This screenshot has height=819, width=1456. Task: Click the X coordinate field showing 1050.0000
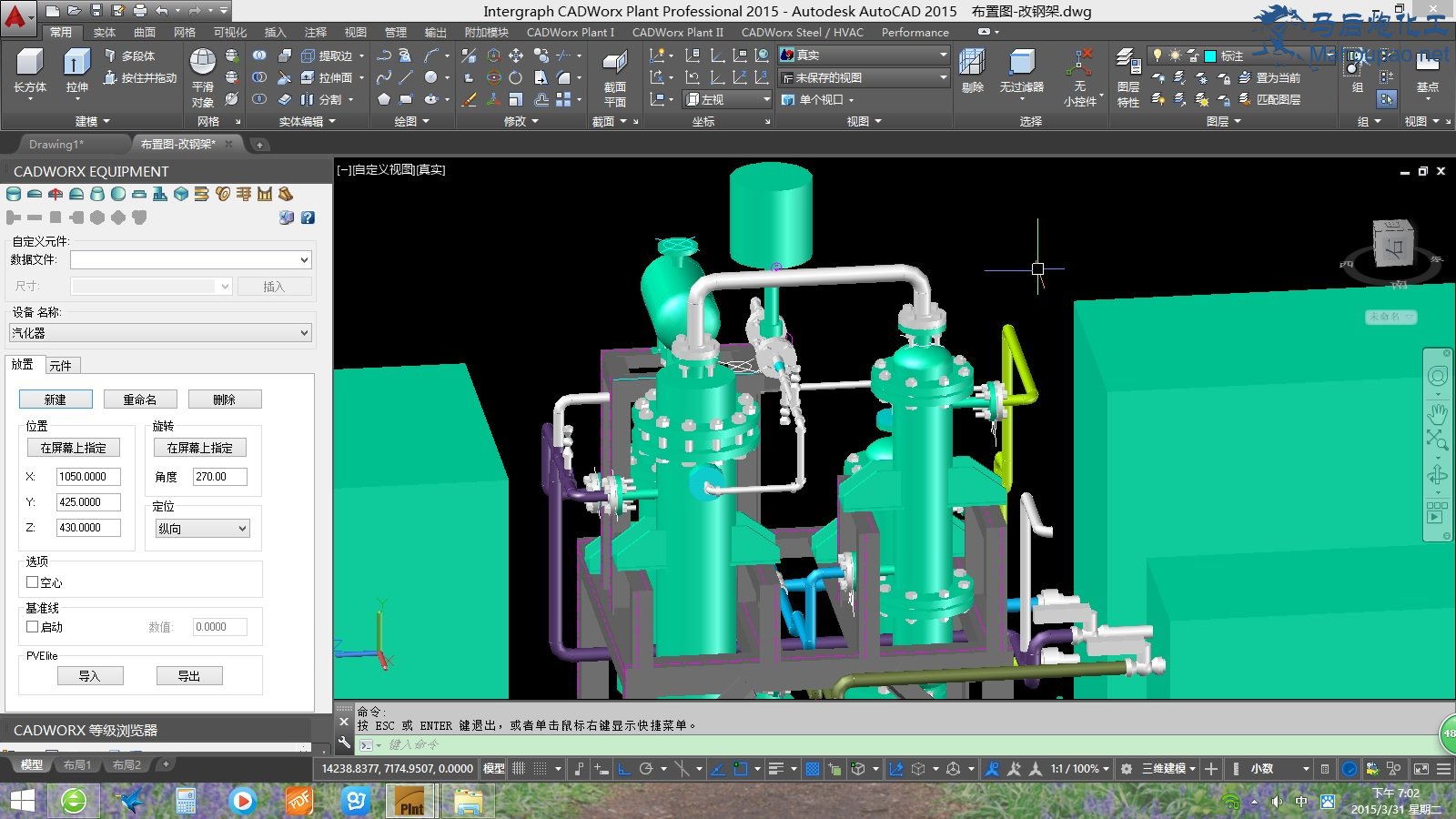(x=88, y=477)
